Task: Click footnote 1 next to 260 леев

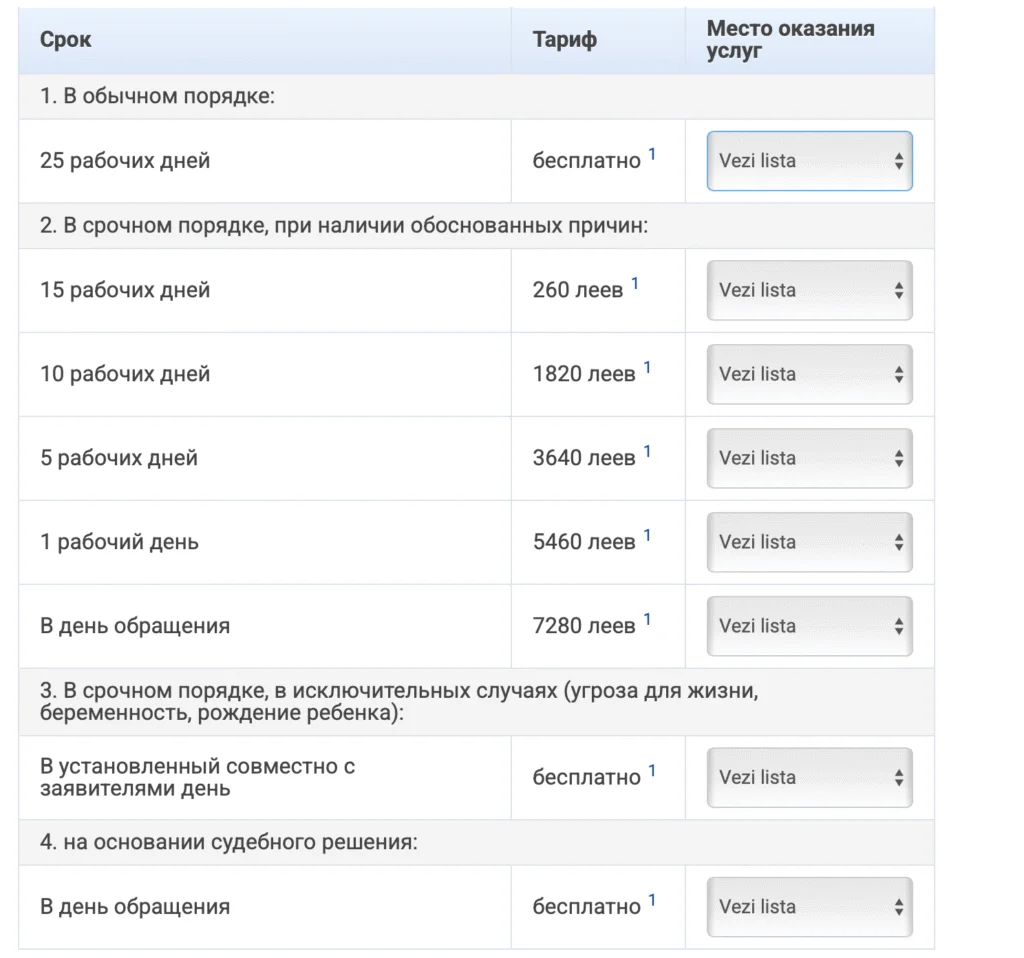Action: 635,284
